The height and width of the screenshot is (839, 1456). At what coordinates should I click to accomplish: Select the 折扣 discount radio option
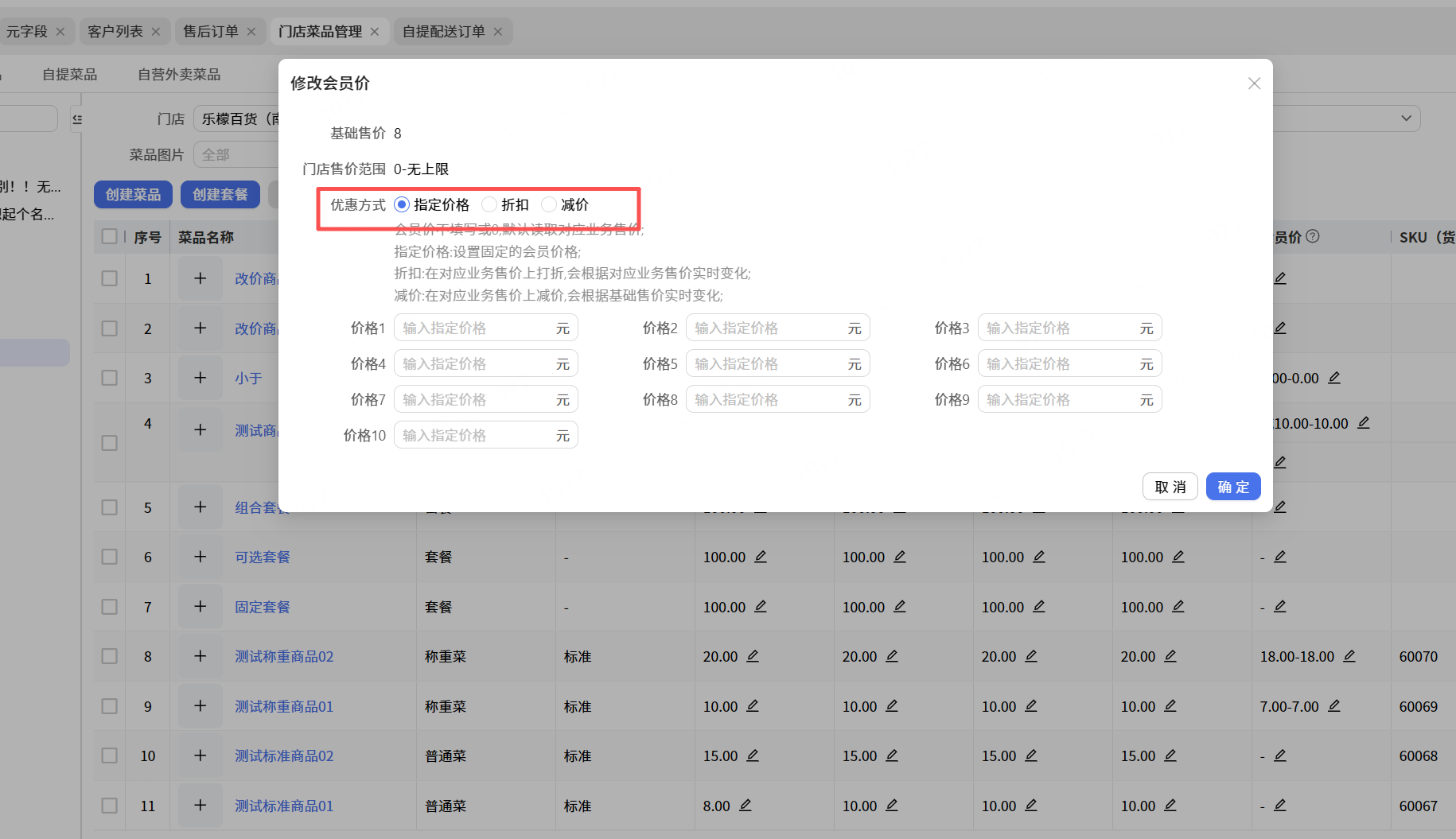pos(489,205)
